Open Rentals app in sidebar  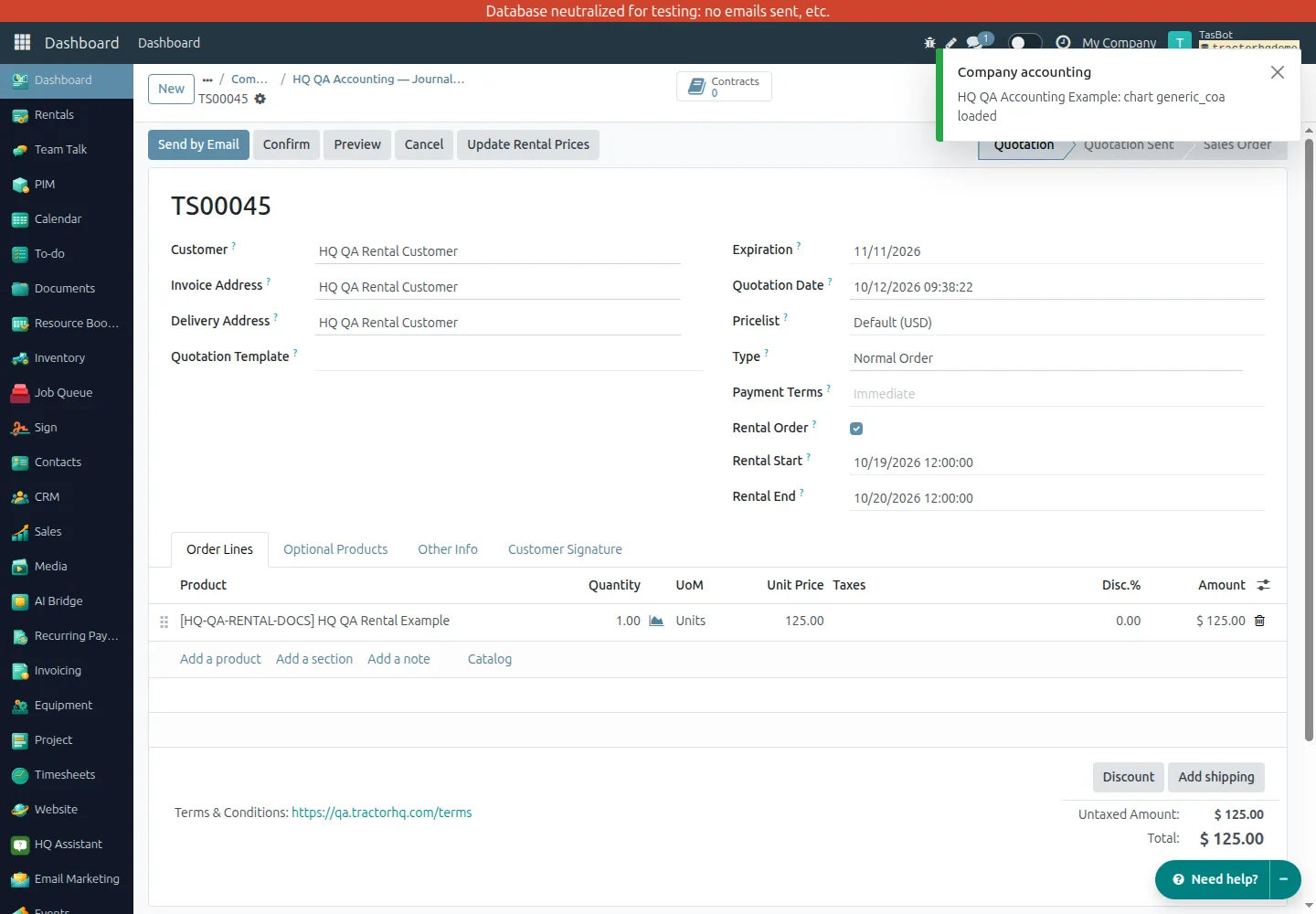pyautogui.click(x=67, y=115)
